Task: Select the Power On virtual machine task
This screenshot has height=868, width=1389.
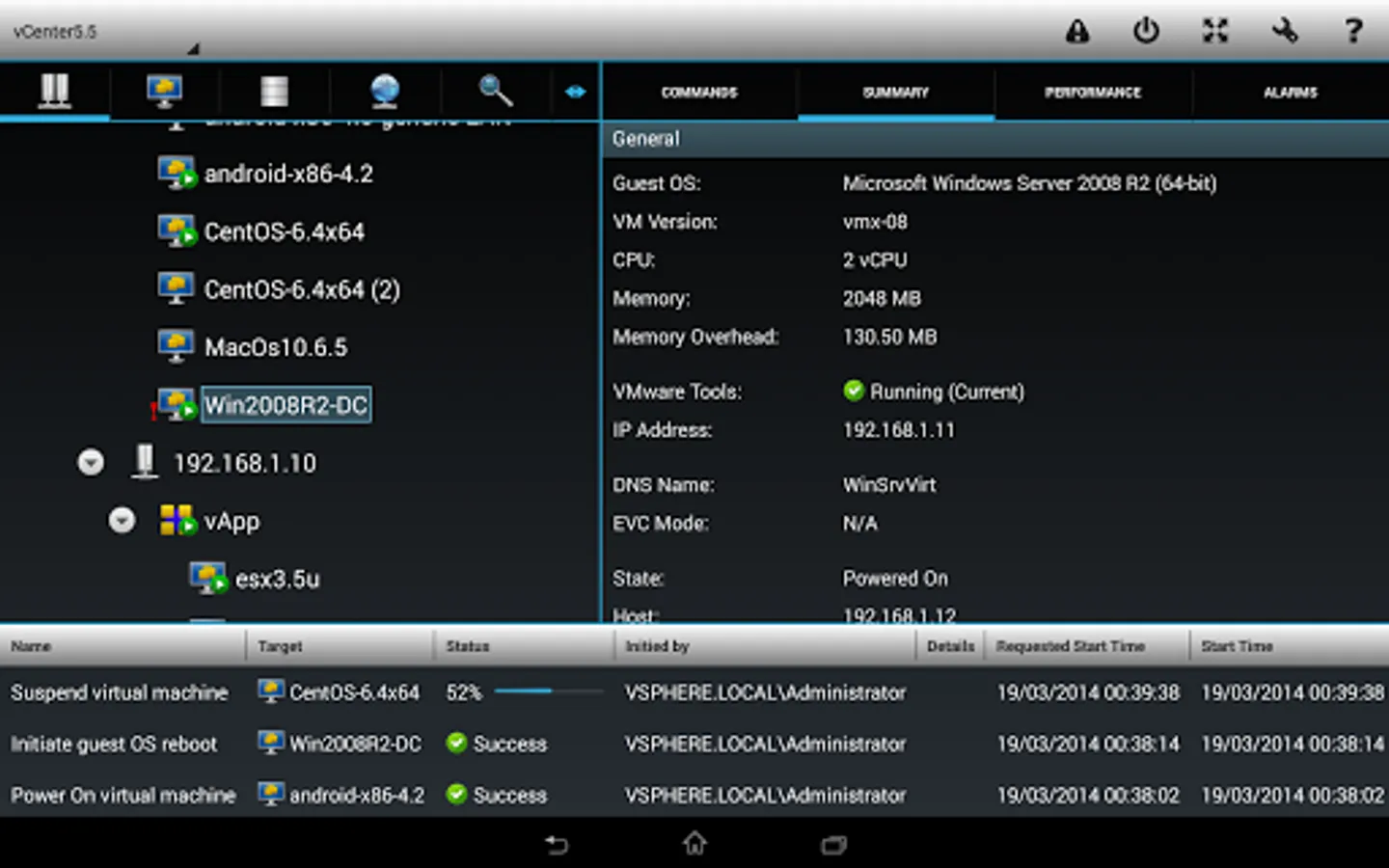Action: tap(694, 794)
